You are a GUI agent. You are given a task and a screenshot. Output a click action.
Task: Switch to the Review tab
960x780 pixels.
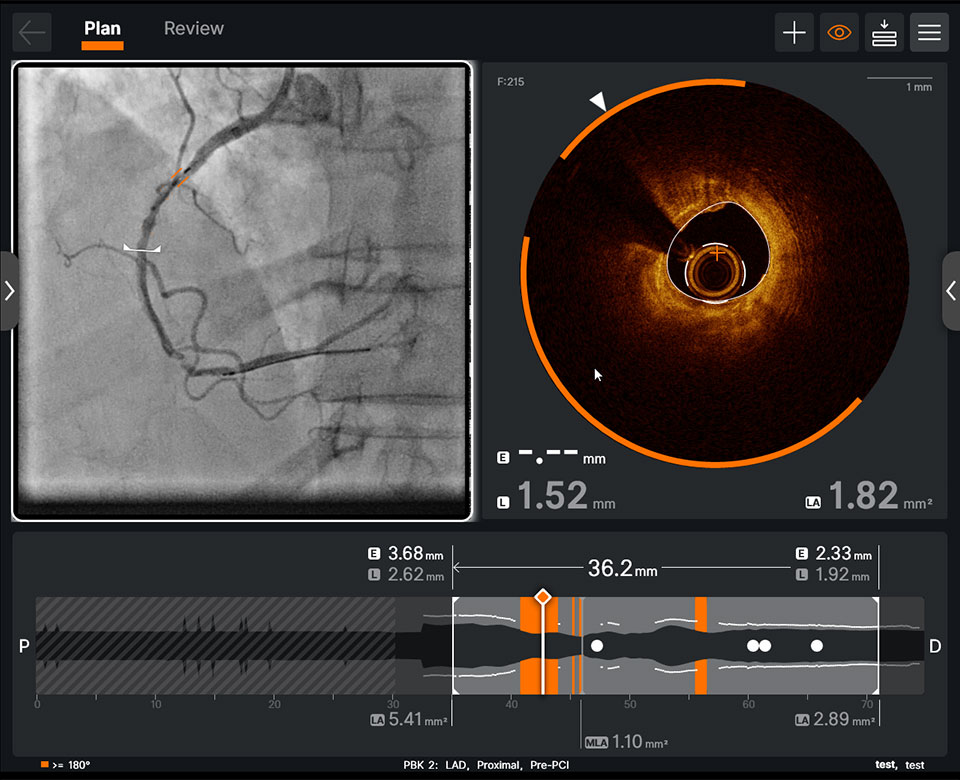pyautogui.click(x=193, y=29)
